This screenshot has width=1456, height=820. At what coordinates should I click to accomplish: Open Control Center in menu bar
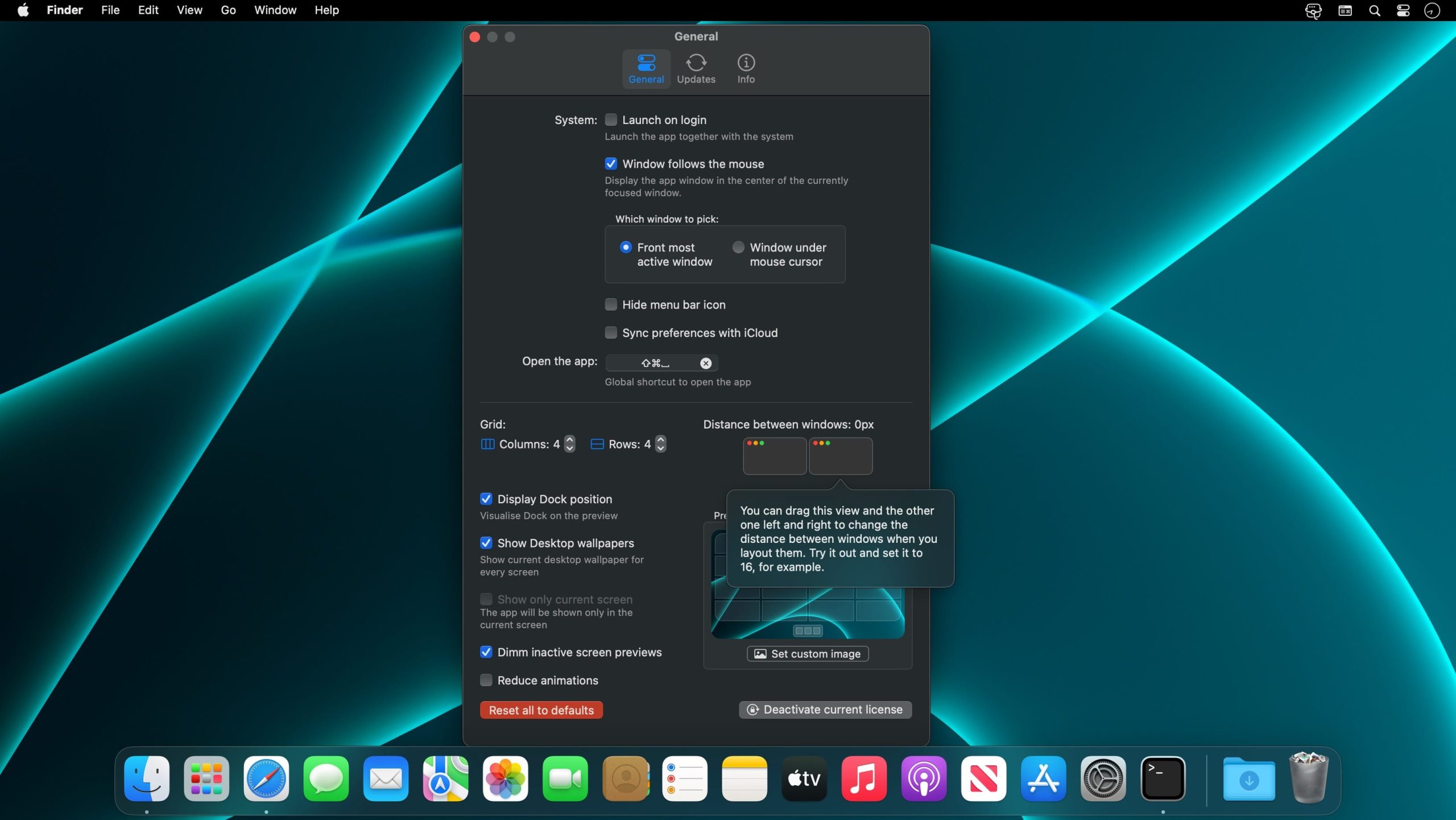(1403, 10)
